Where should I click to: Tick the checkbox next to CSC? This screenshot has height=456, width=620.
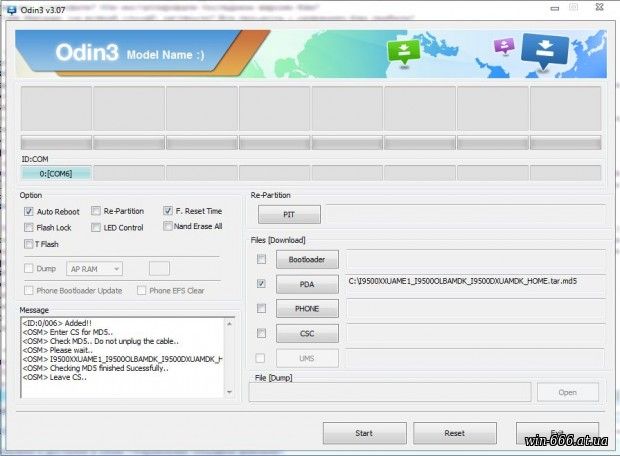coord(261,333)
